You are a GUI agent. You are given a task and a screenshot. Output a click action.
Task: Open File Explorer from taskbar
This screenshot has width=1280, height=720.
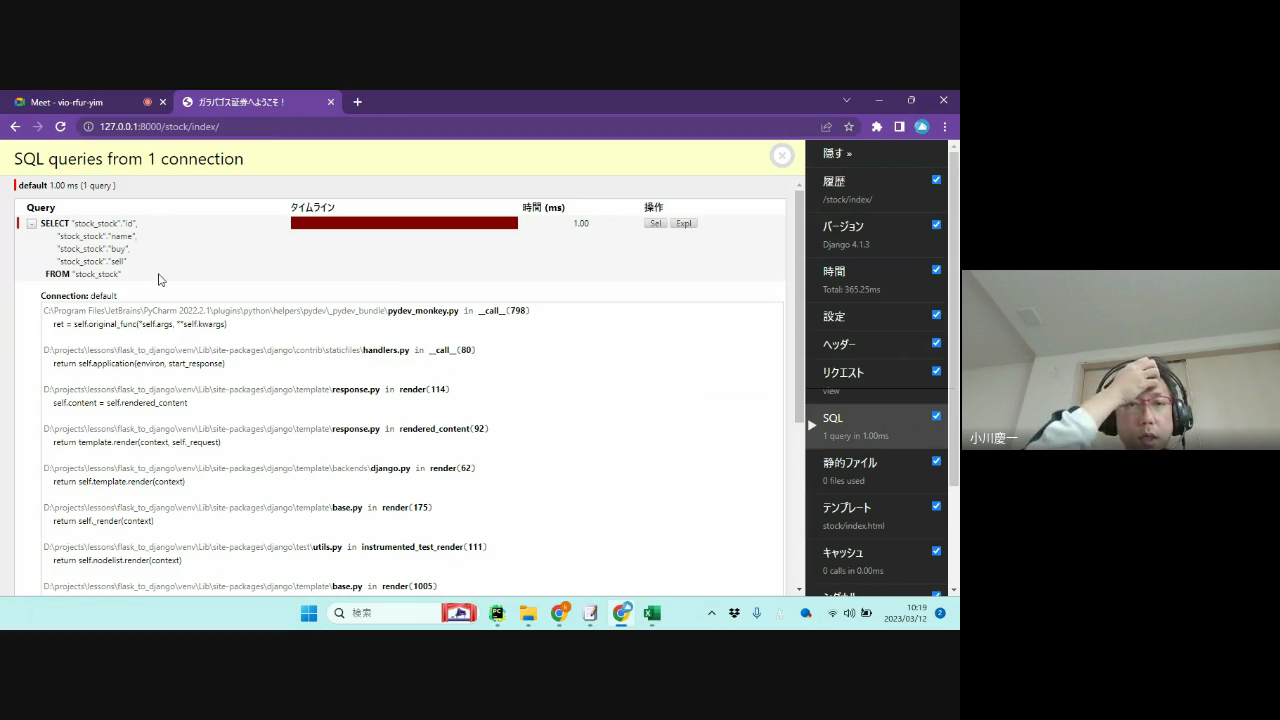coord(528,613)
